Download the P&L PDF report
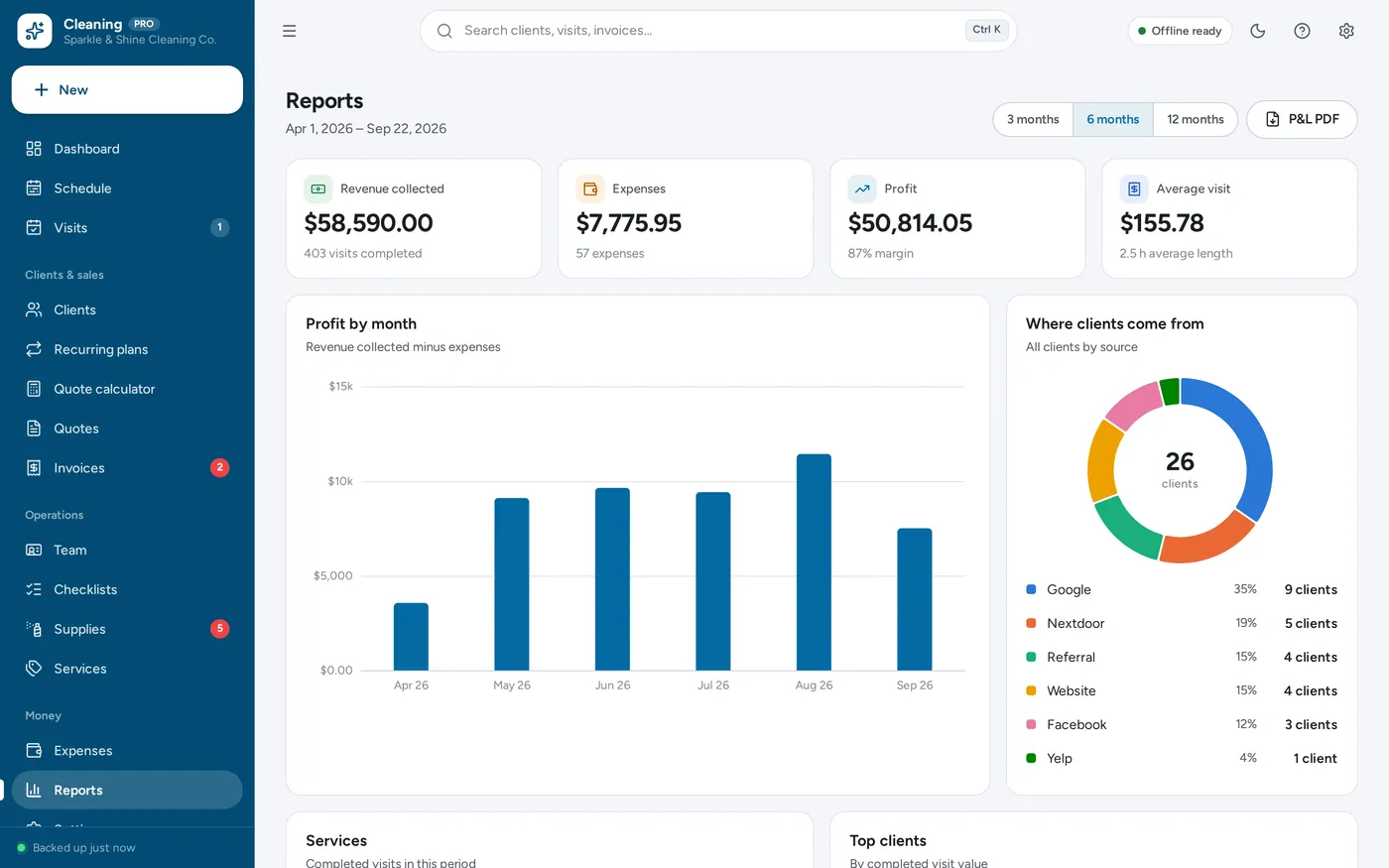This screenshot has width=1389, height=868. click(x=1302, y=119)
